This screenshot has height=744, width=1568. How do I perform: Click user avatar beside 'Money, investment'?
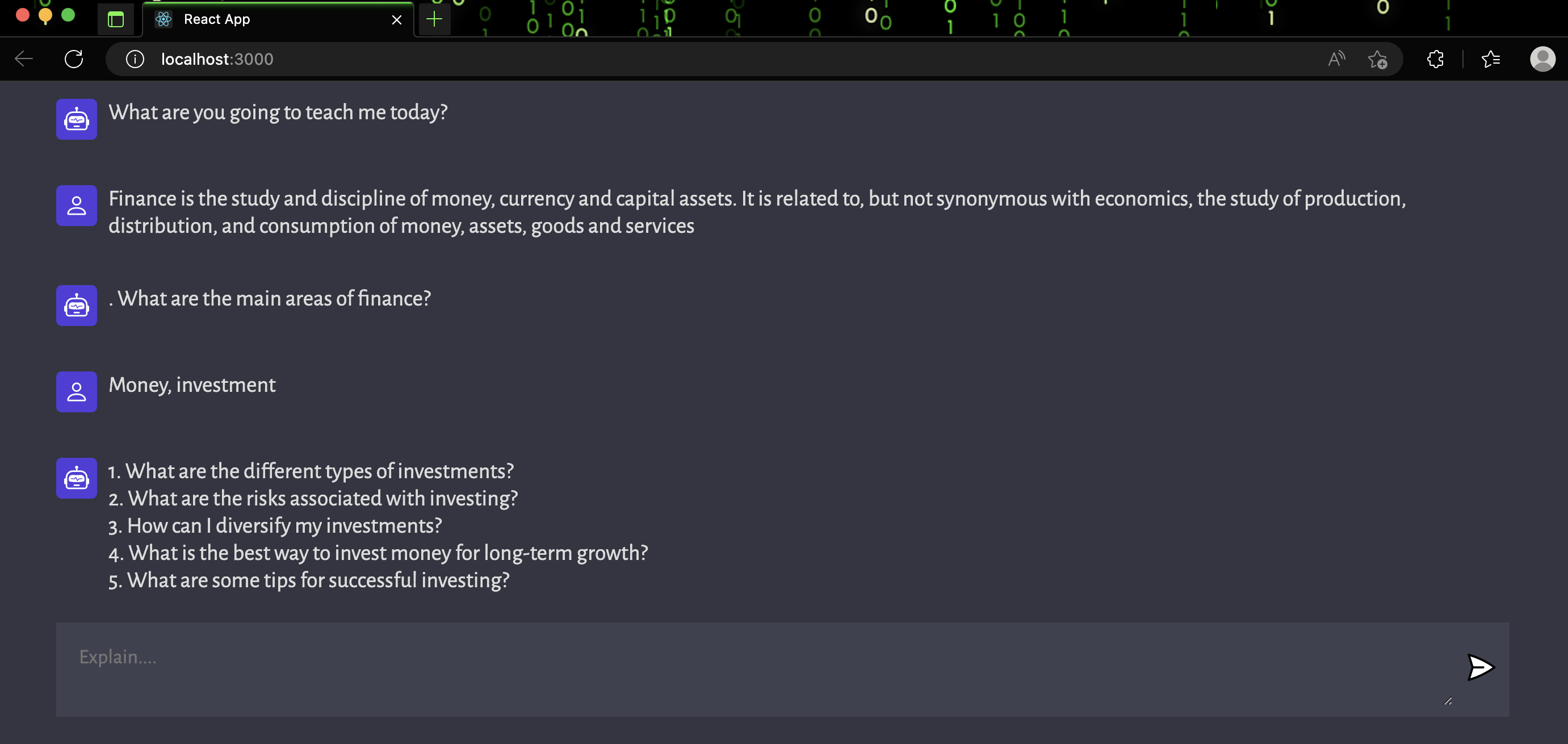[x=77, y=392]
